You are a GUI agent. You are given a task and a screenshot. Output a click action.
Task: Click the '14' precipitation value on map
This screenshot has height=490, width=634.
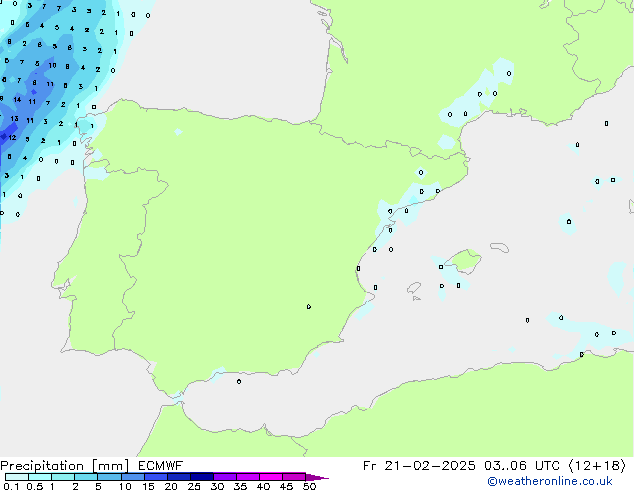pos(17,99)
